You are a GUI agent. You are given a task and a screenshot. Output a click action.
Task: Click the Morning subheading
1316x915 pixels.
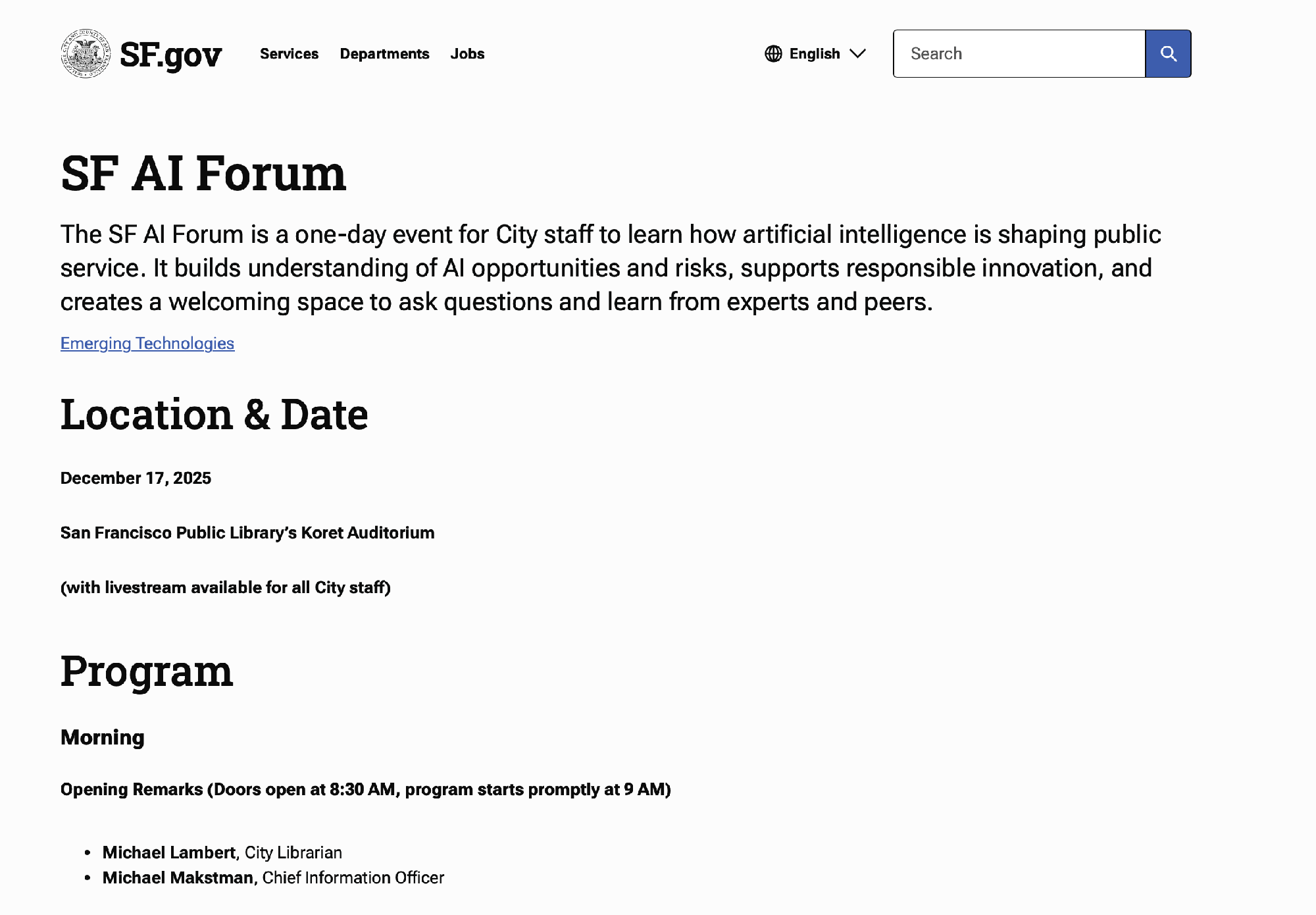(x=103, y=737)
